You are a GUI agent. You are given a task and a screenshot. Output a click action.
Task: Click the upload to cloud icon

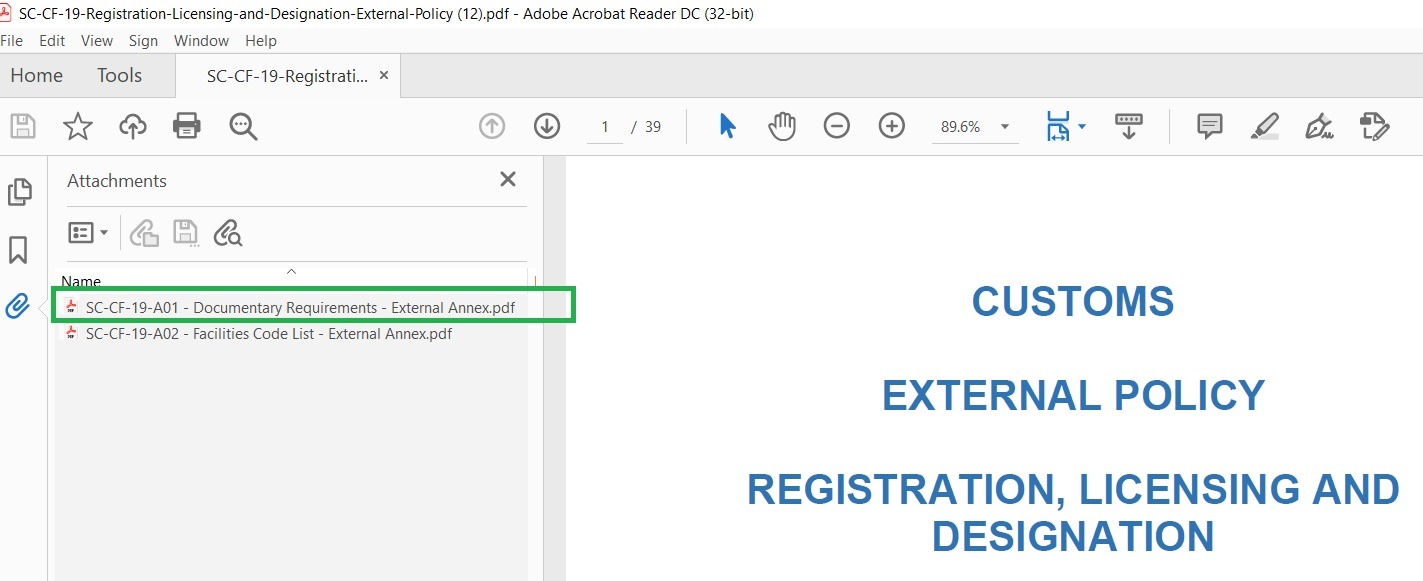[x=133, y=126]
